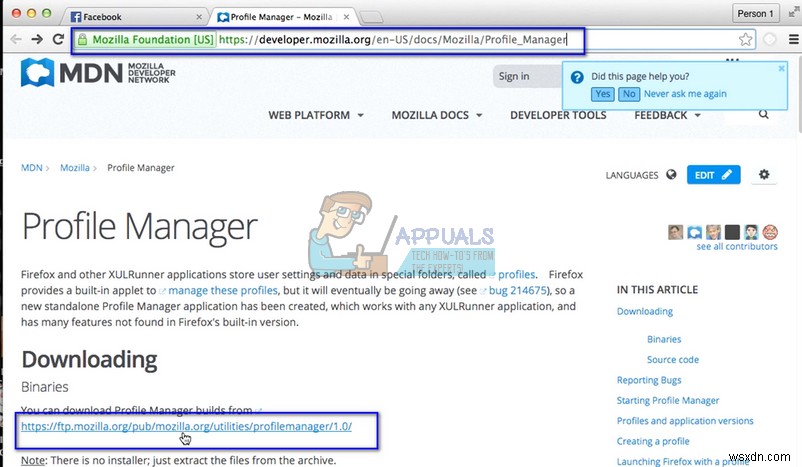Open the DEVELOPER TOOLS menu item
The image size is (802, 467).
click(x=558, y=115)
